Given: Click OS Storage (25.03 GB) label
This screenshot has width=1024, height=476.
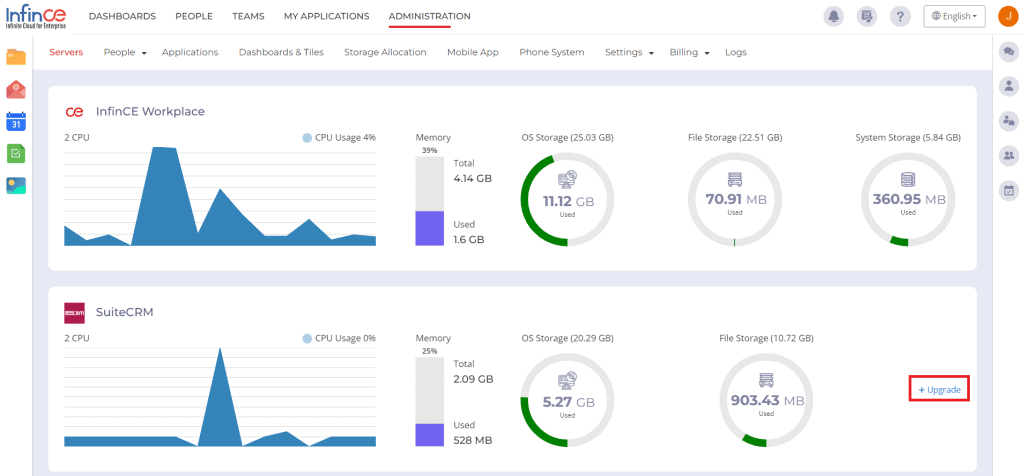Looking at the screenshot, I should click(568, 138).
